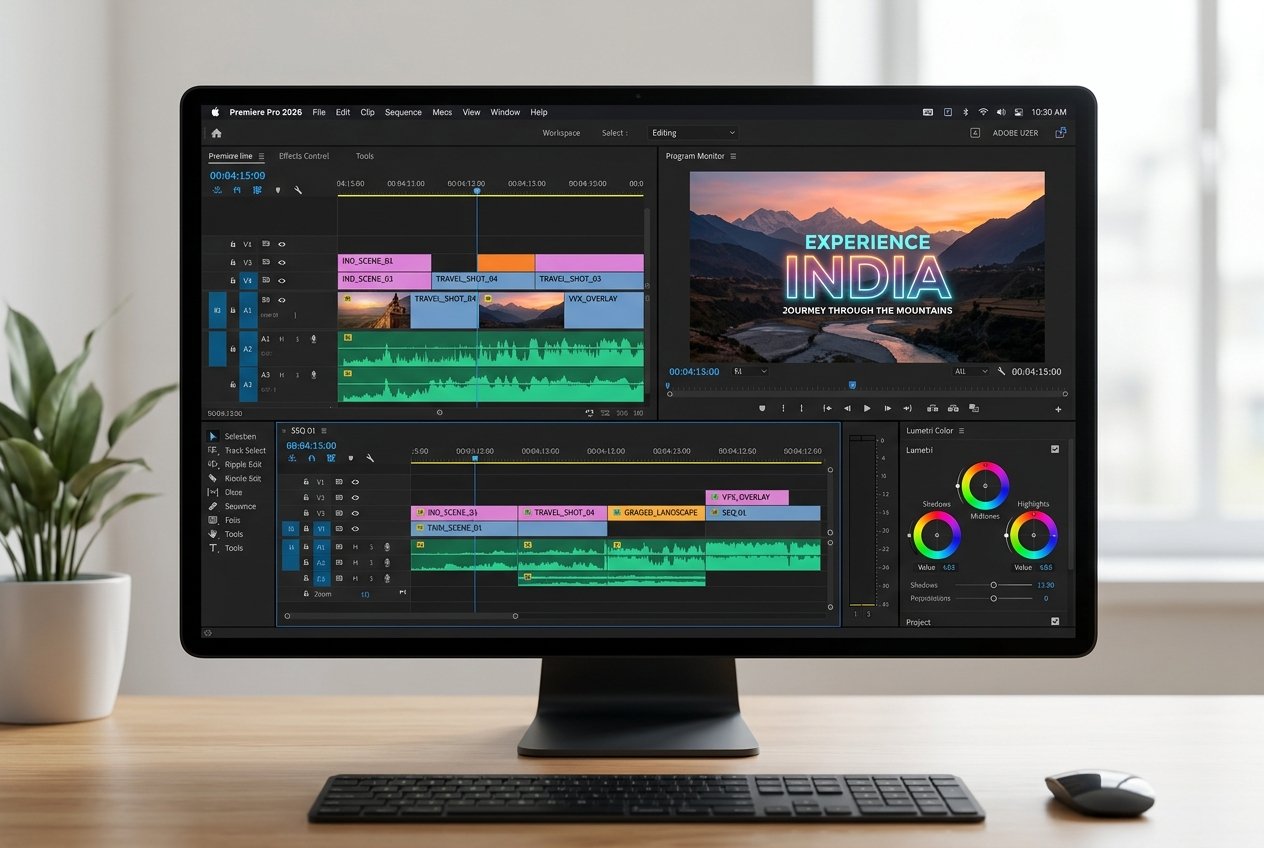
Task: Pick the Oloce slip tool
Action: (213, 492)
